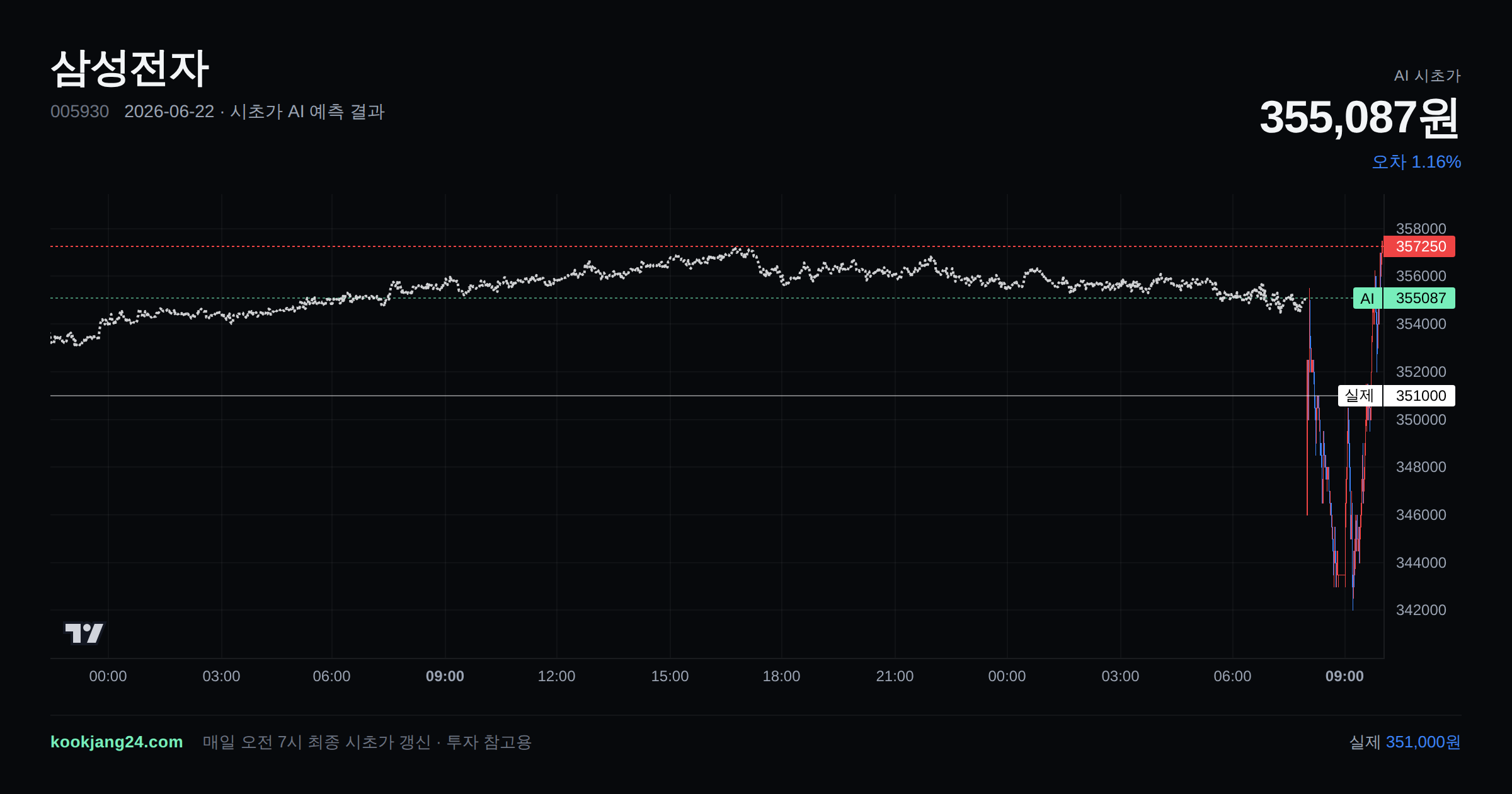Click the 356000 price axis label
Image resolution: width=1512 pixels, height=794 pixels.
point(1421,276)
